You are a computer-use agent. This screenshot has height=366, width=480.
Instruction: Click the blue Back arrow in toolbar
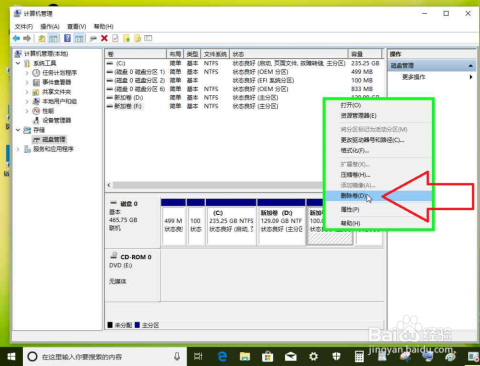[x=16, y=38]
